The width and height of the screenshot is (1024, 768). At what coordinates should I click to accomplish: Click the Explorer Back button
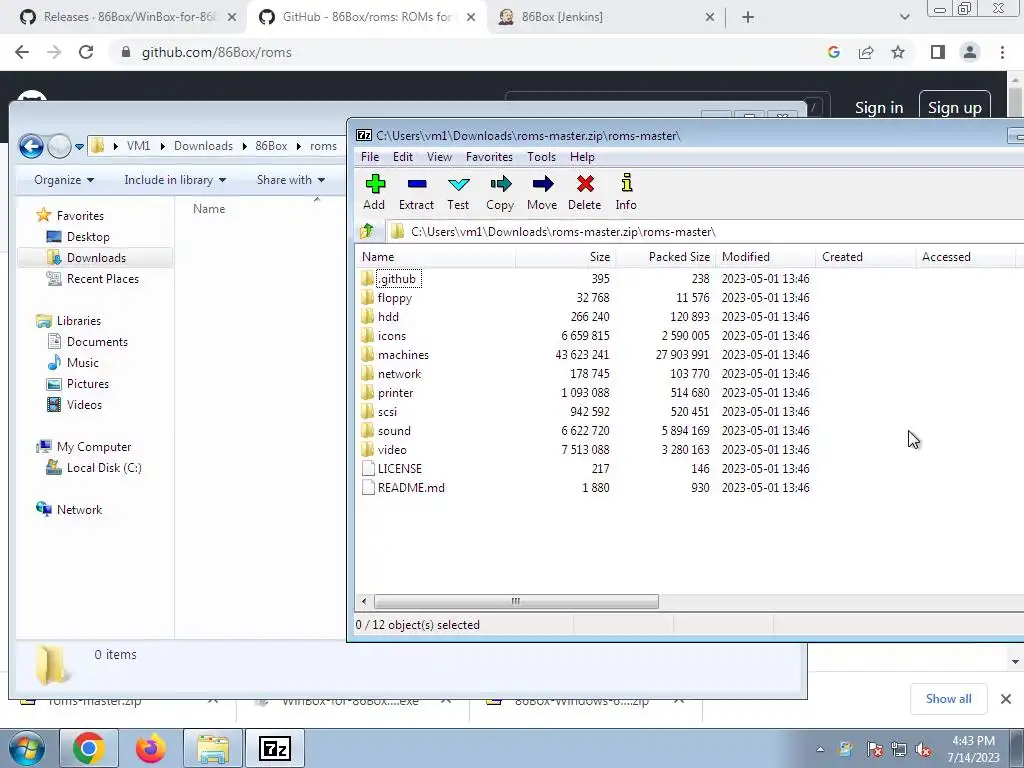coord(31,146)
